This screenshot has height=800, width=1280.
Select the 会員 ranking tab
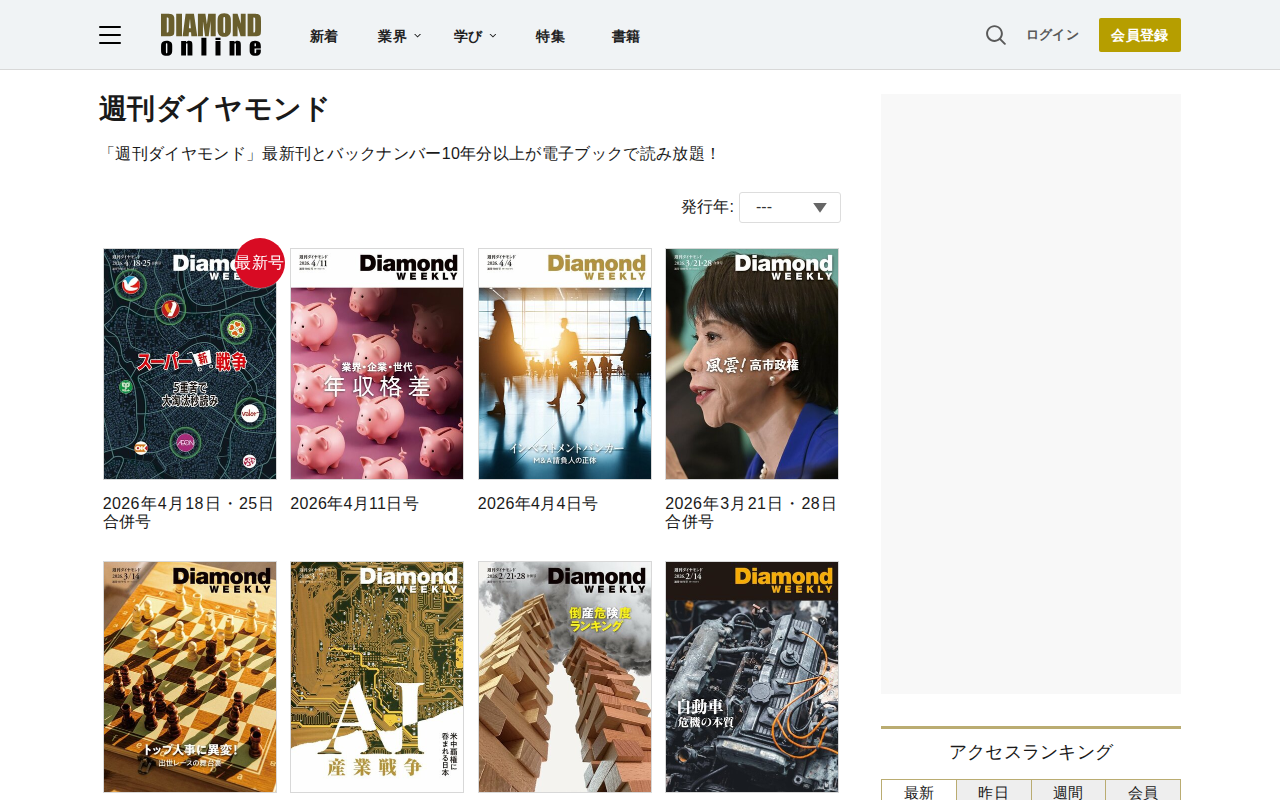point(1143,791)
